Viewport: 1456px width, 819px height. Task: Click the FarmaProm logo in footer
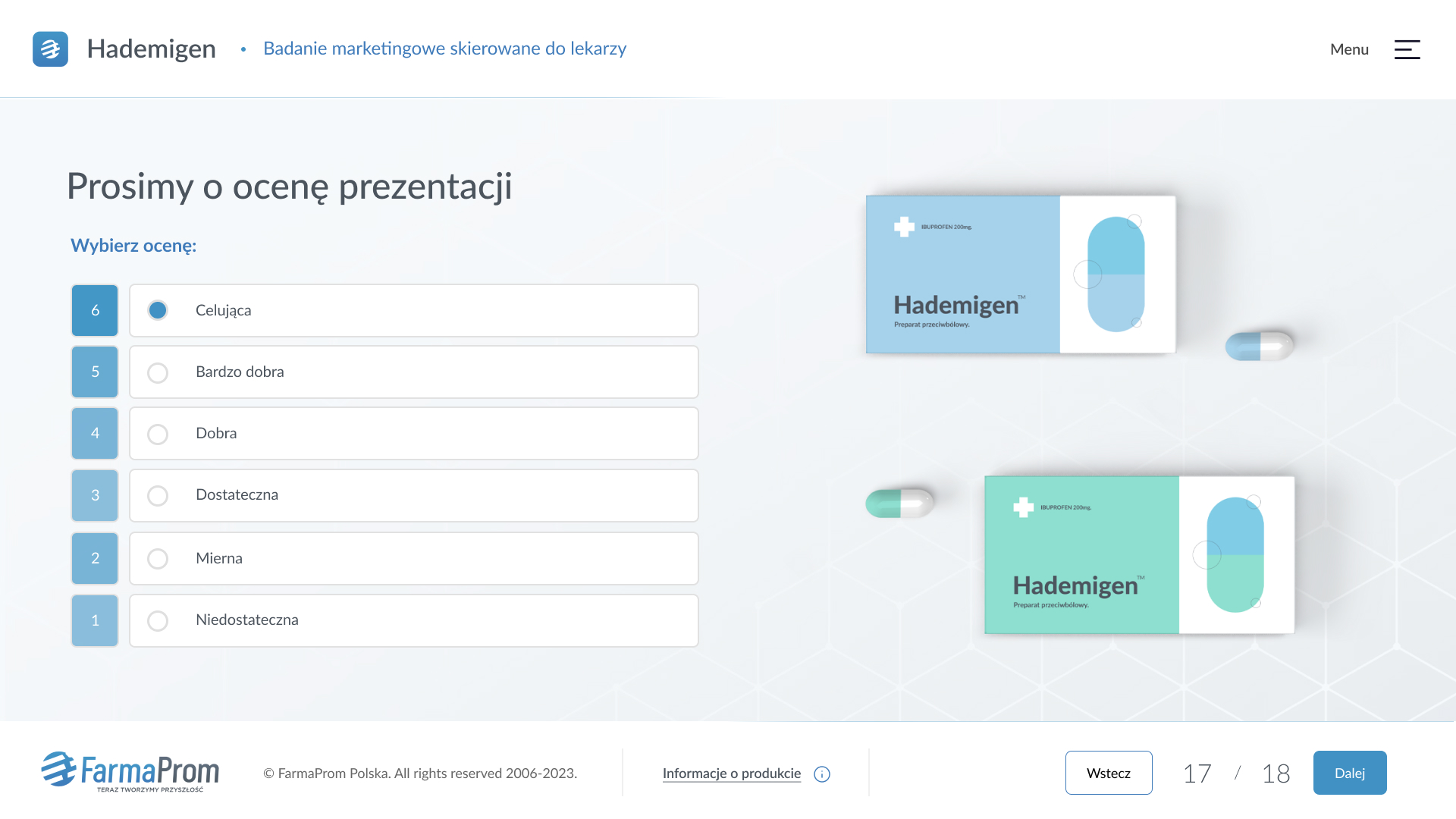pyautogui.click(x=130, y=772)
